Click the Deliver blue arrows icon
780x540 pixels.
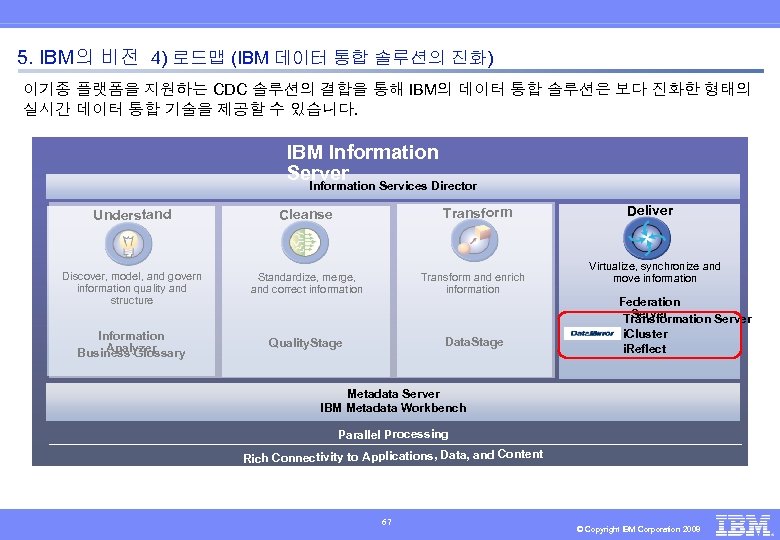647,239
